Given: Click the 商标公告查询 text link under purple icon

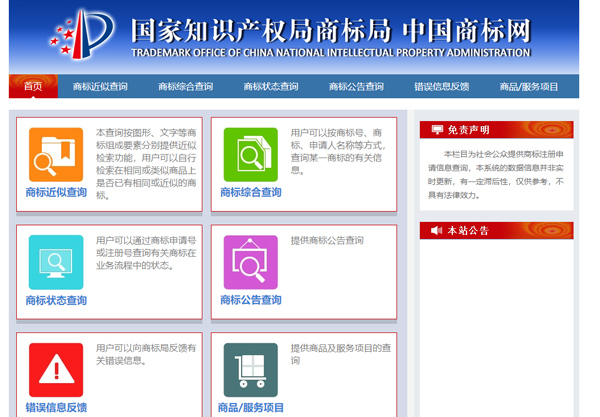Looking at the screenshot, I should (250, 300).
